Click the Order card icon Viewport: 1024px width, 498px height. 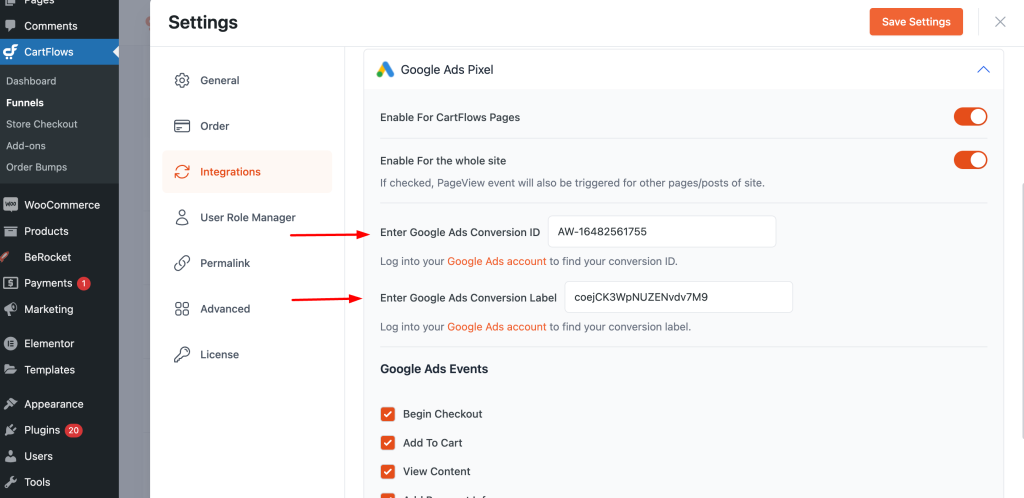[182, 126]
